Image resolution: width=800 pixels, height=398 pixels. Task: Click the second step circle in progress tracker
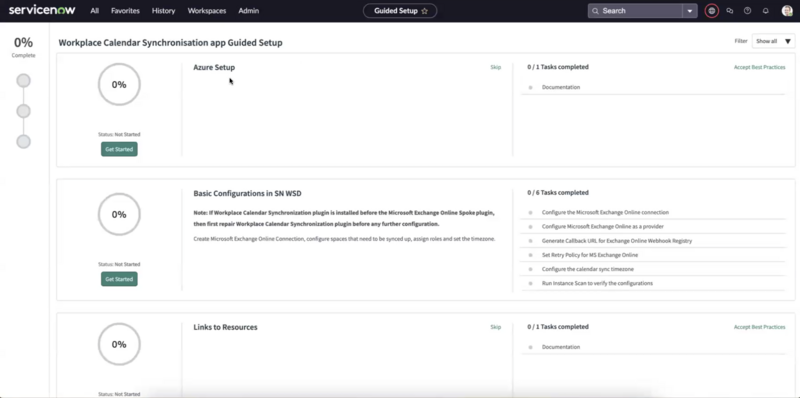23,111
